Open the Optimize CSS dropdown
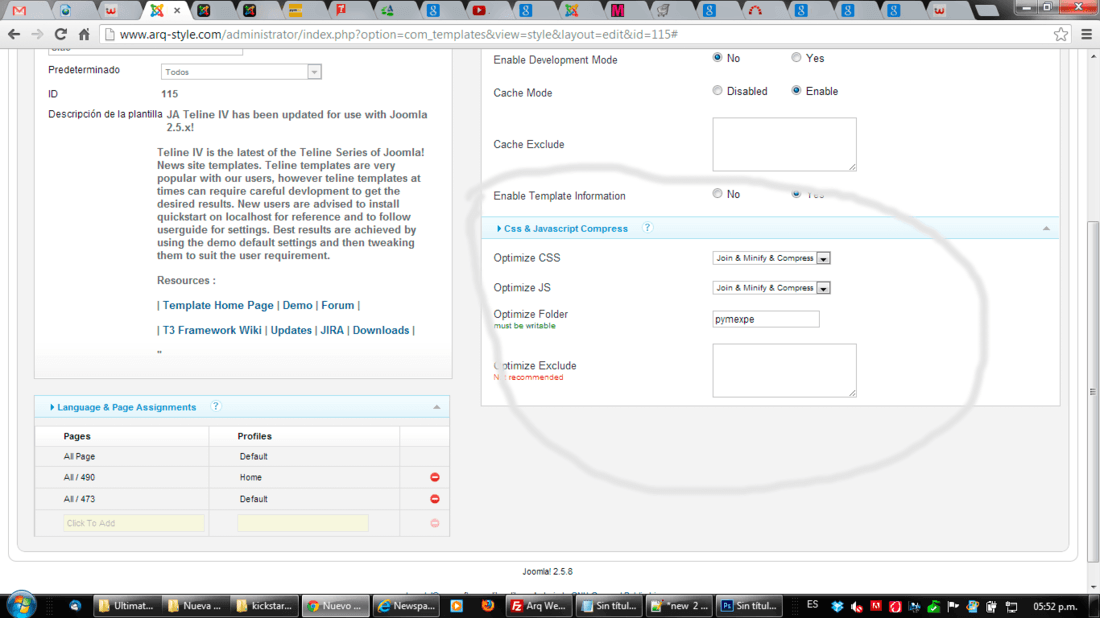 click(x=771, y=258)
